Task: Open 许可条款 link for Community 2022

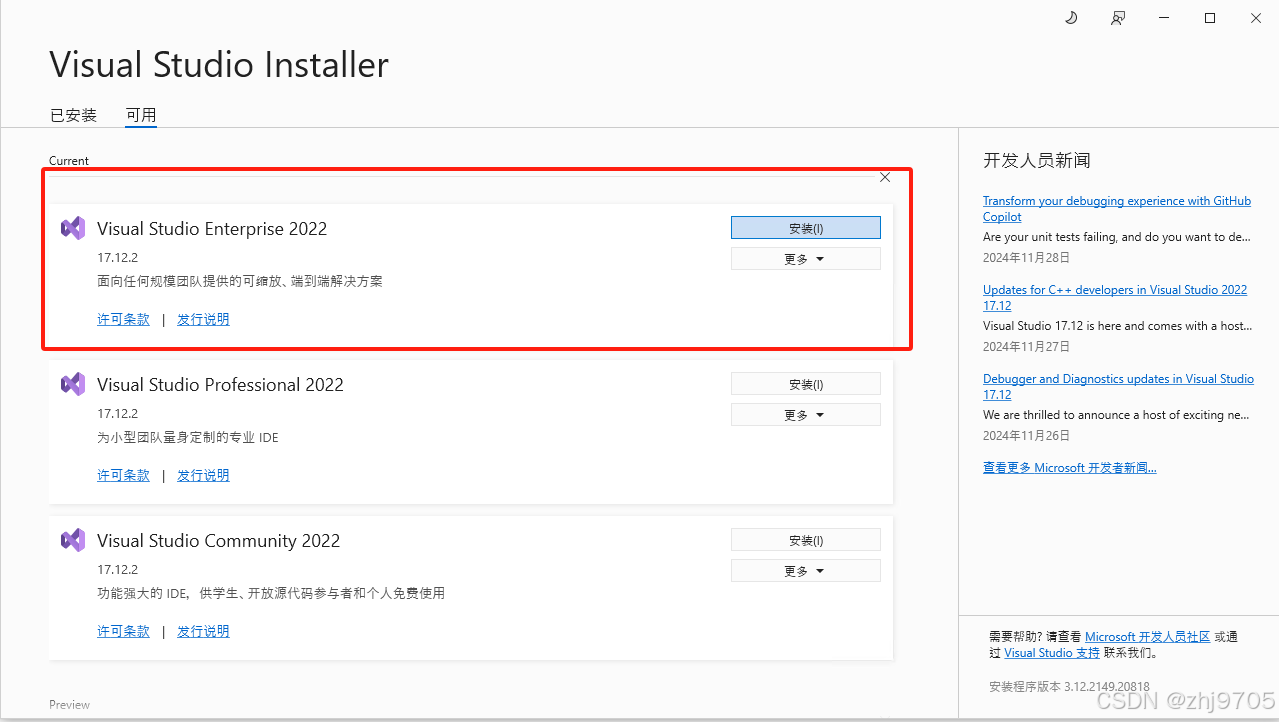Action: pos(123,631)
